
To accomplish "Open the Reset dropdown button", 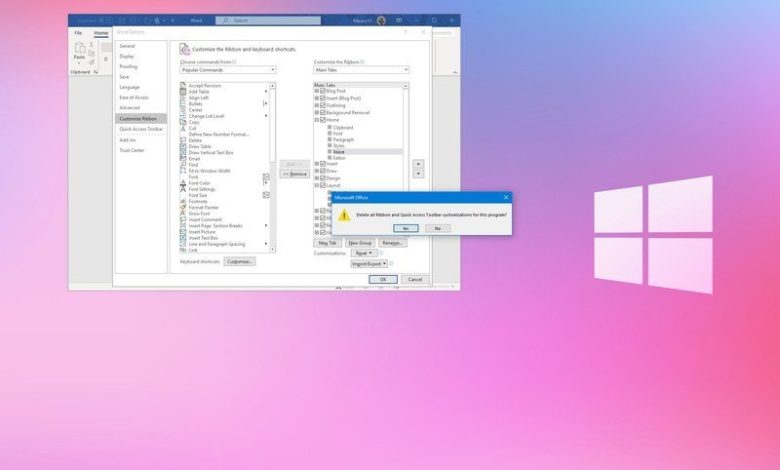I will (x=364, y=253).
